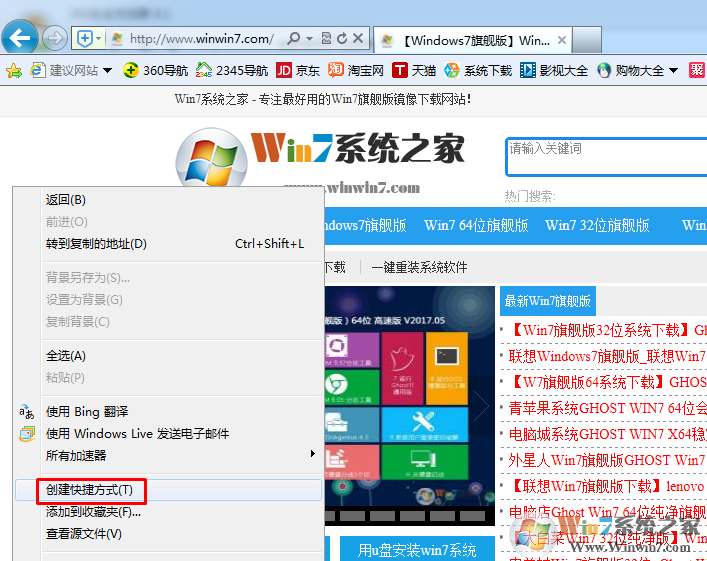The width and height of the screenshot is (707, 561).
Task: Open the 淘宝网 bookmark
Action: pyautogui.click(x=356, y=70)
